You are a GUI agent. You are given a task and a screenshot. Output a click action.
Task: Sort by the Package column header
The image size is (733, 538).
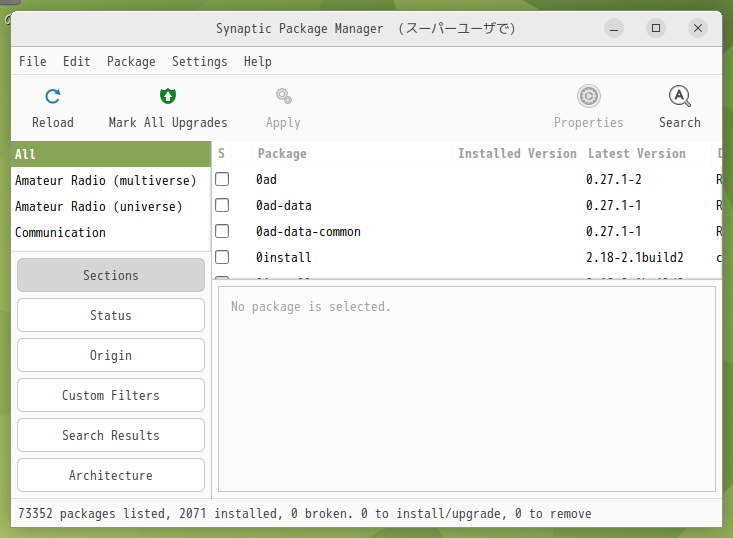[351, 153]
